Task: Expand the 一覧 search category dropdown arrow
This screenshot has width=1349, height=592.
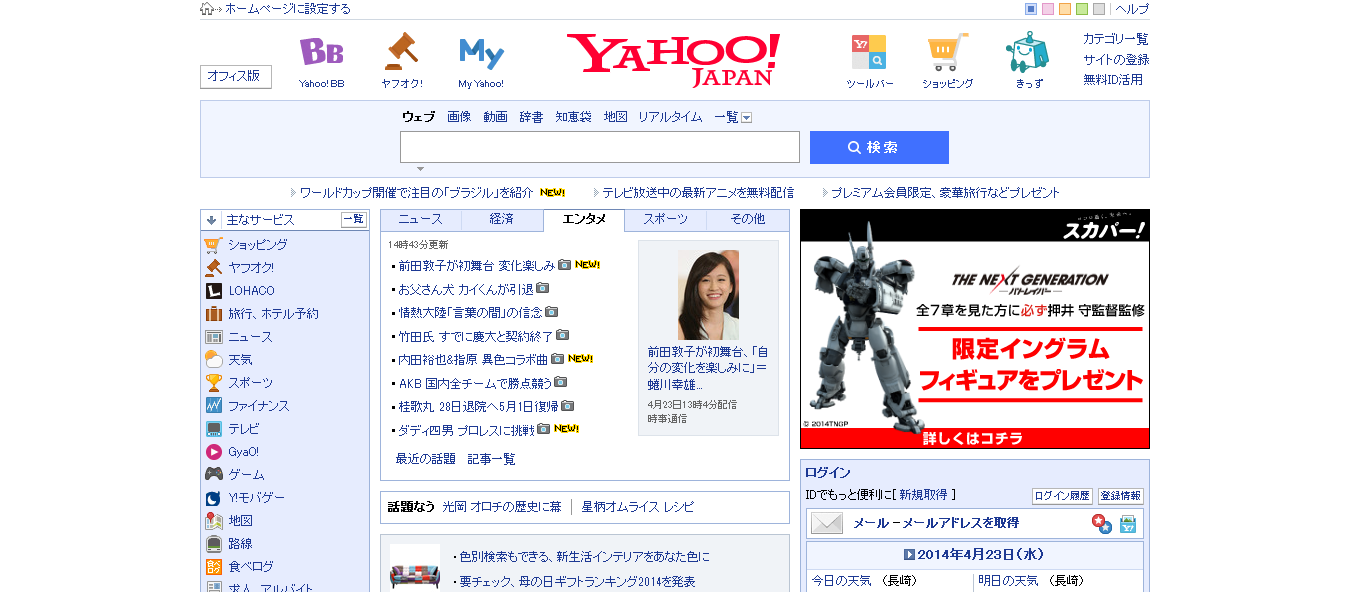Action: pos(746,118)
